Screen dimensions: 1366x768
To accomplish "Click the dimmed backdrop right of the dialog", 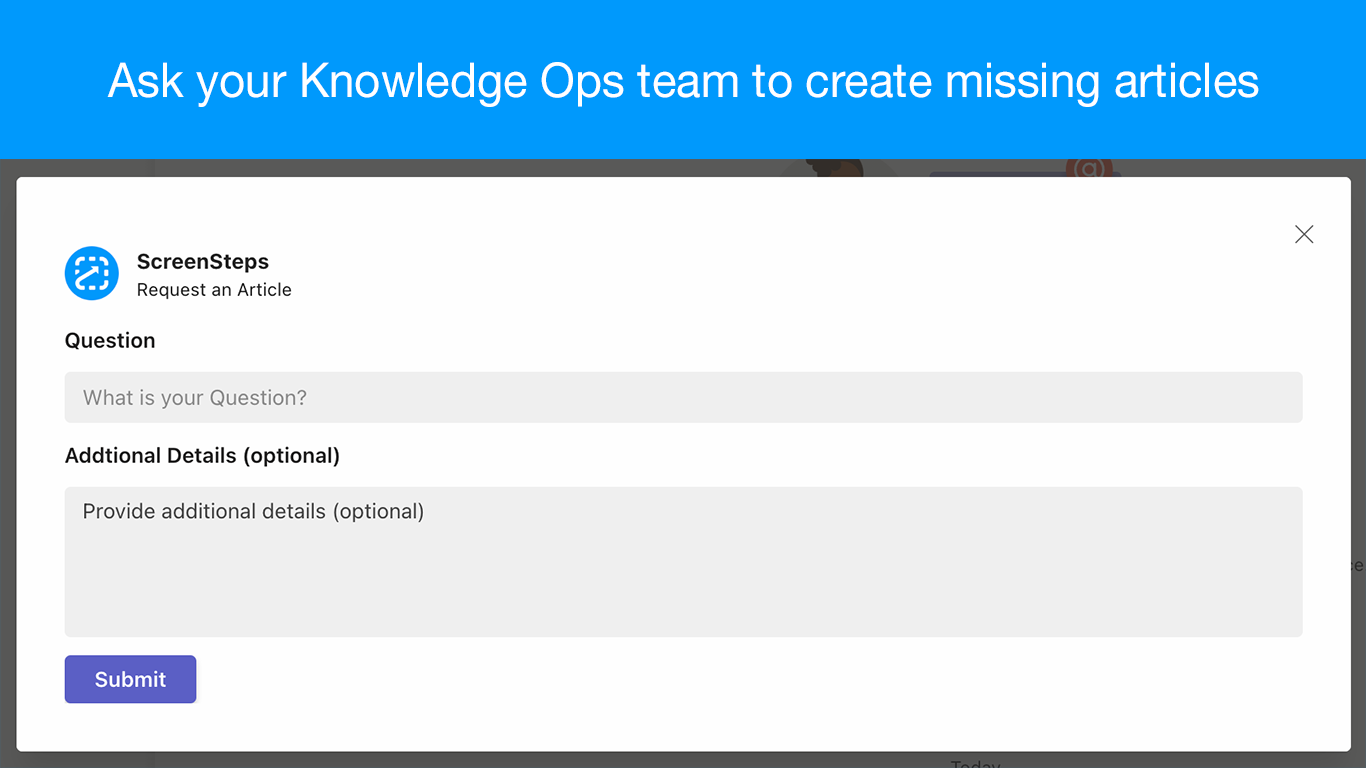I will pos(1359,400).
